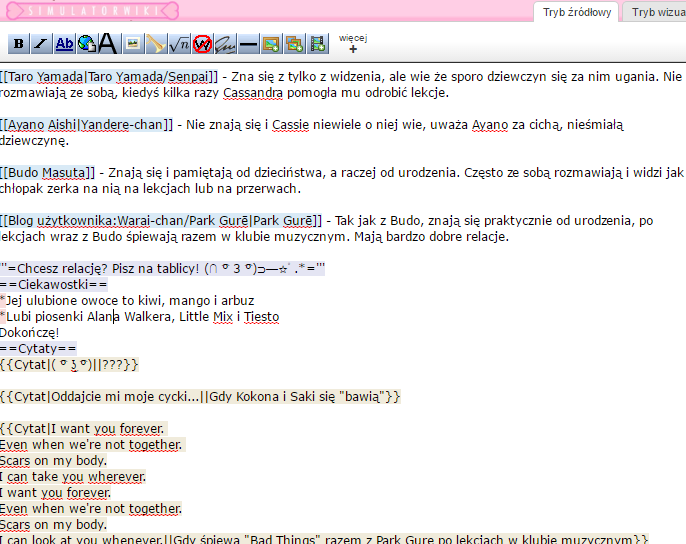
Task: Click the 'Chcesz relację? Pisz na tablicy!' line
Action: point(162,268)
